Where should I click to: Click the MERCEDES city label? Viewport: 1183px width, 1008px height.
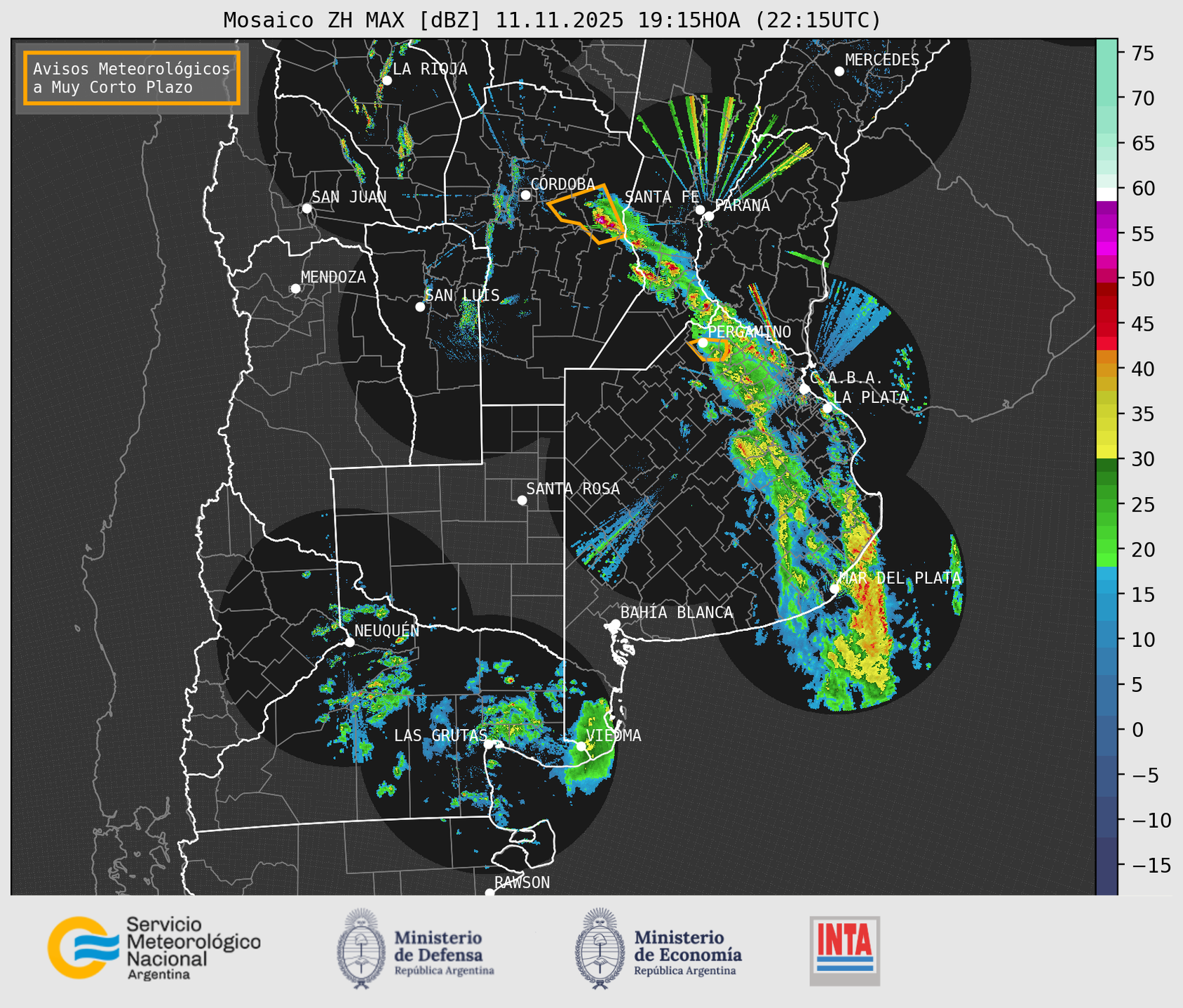pos(882,60)
